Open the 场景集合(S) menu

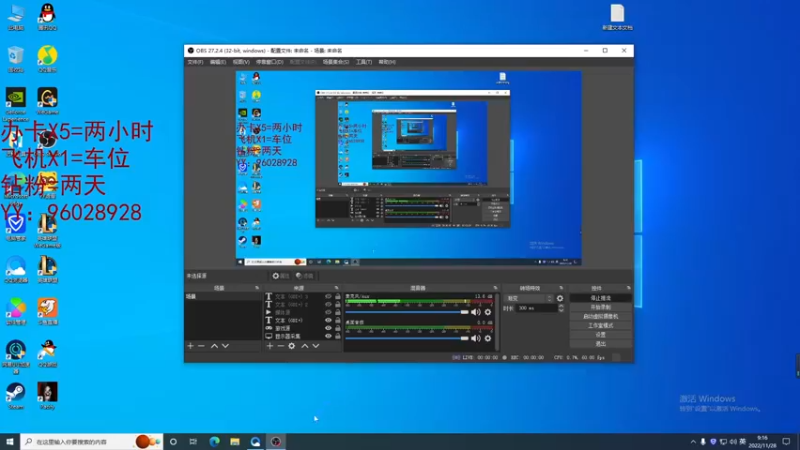click(x=336, y=62)
